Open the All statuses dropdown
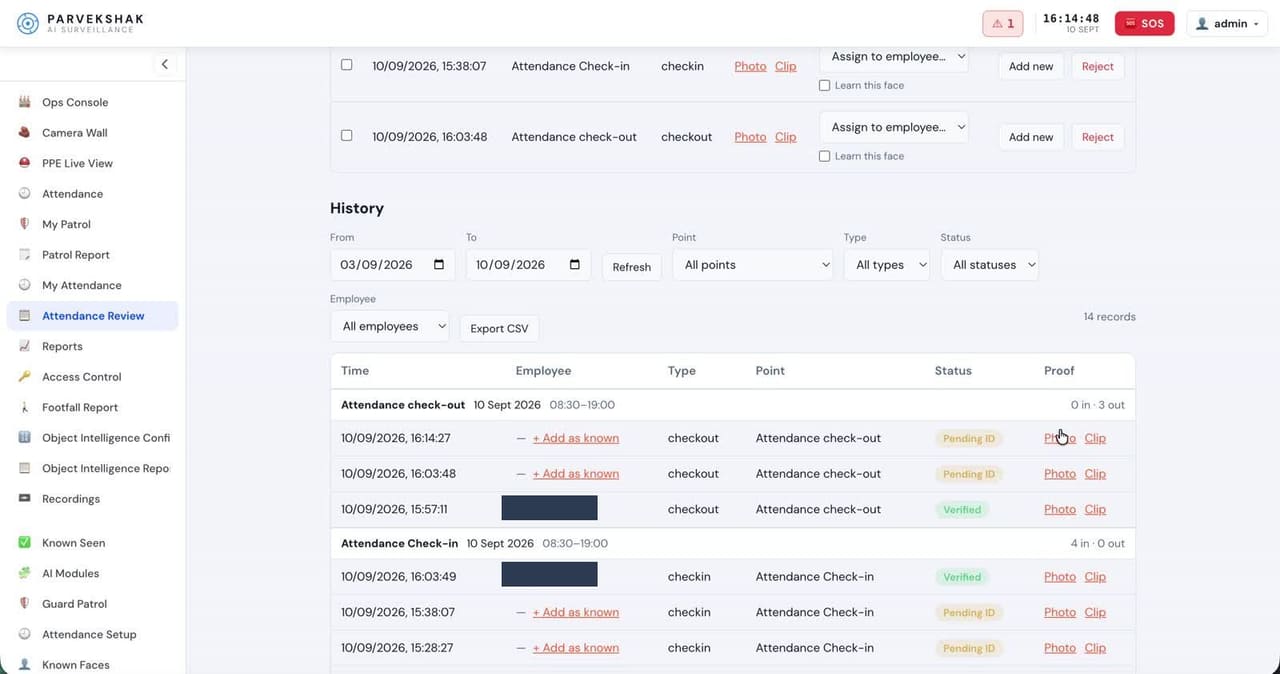This screenshot has width=1280, height=674. [x=990, y=265]
